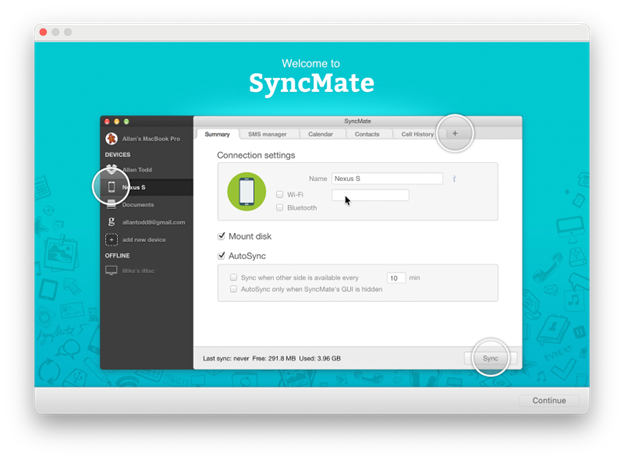Check AutoSync only when GUI is hidden
Screen dimensions: 624x460
(234, 289)
